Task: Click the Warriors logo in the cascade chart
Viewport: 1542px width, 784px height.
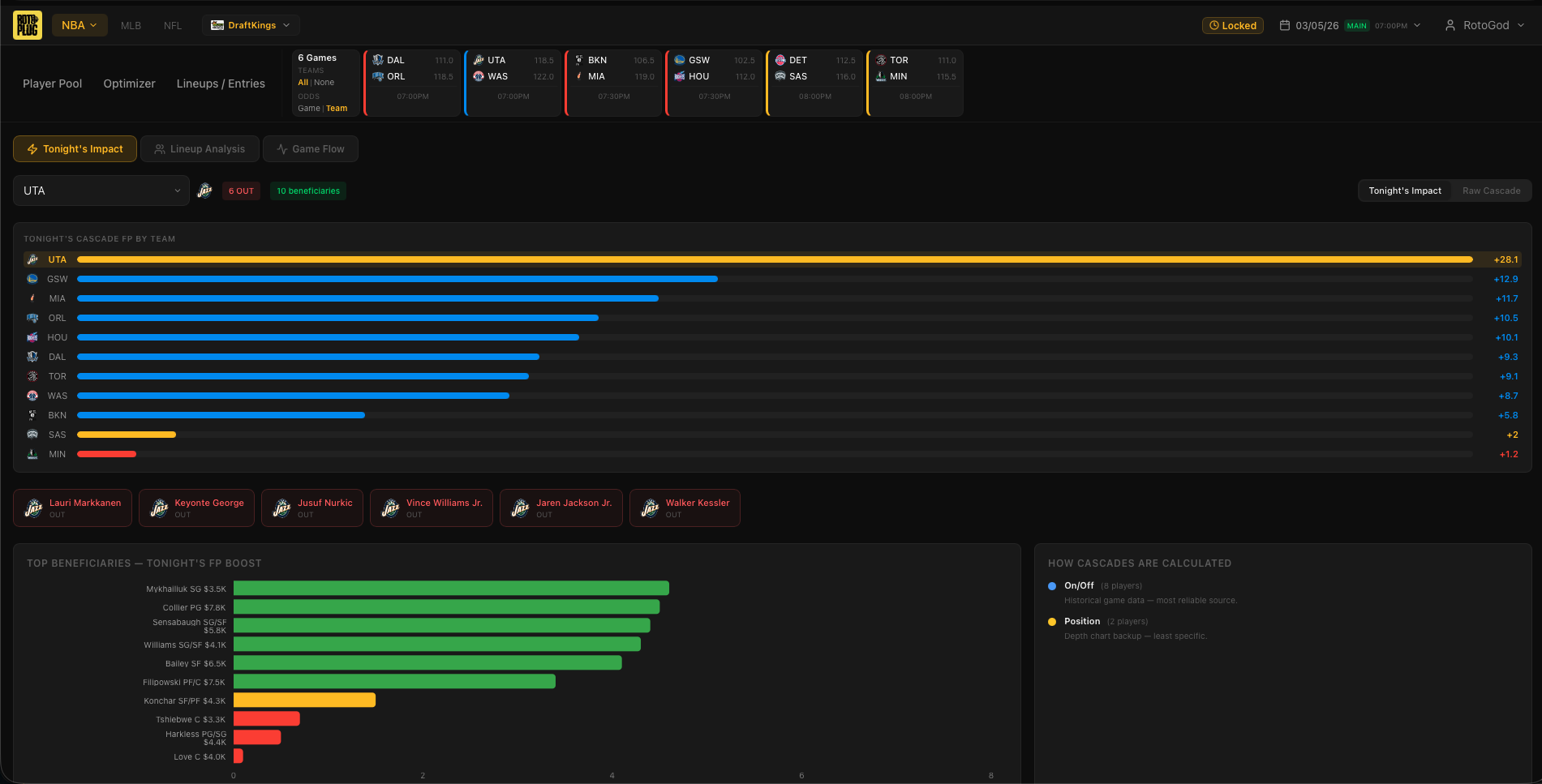Action: coord(32,278)
